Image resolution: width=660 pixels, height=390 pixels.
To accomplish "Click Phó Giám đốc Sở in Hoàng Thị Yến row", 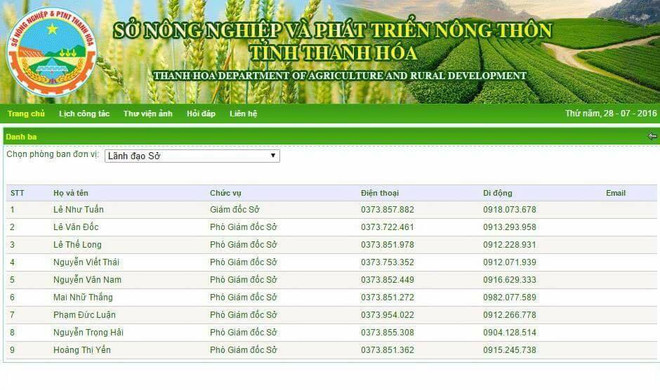I will pyautogui.click(x=243, y=350).
